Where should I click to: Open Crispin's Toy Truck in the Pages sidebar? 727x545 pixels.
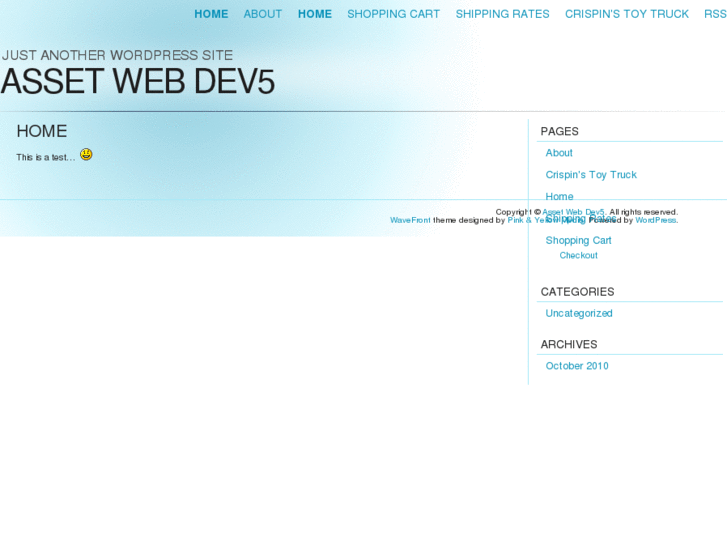(x=591, y=175)
